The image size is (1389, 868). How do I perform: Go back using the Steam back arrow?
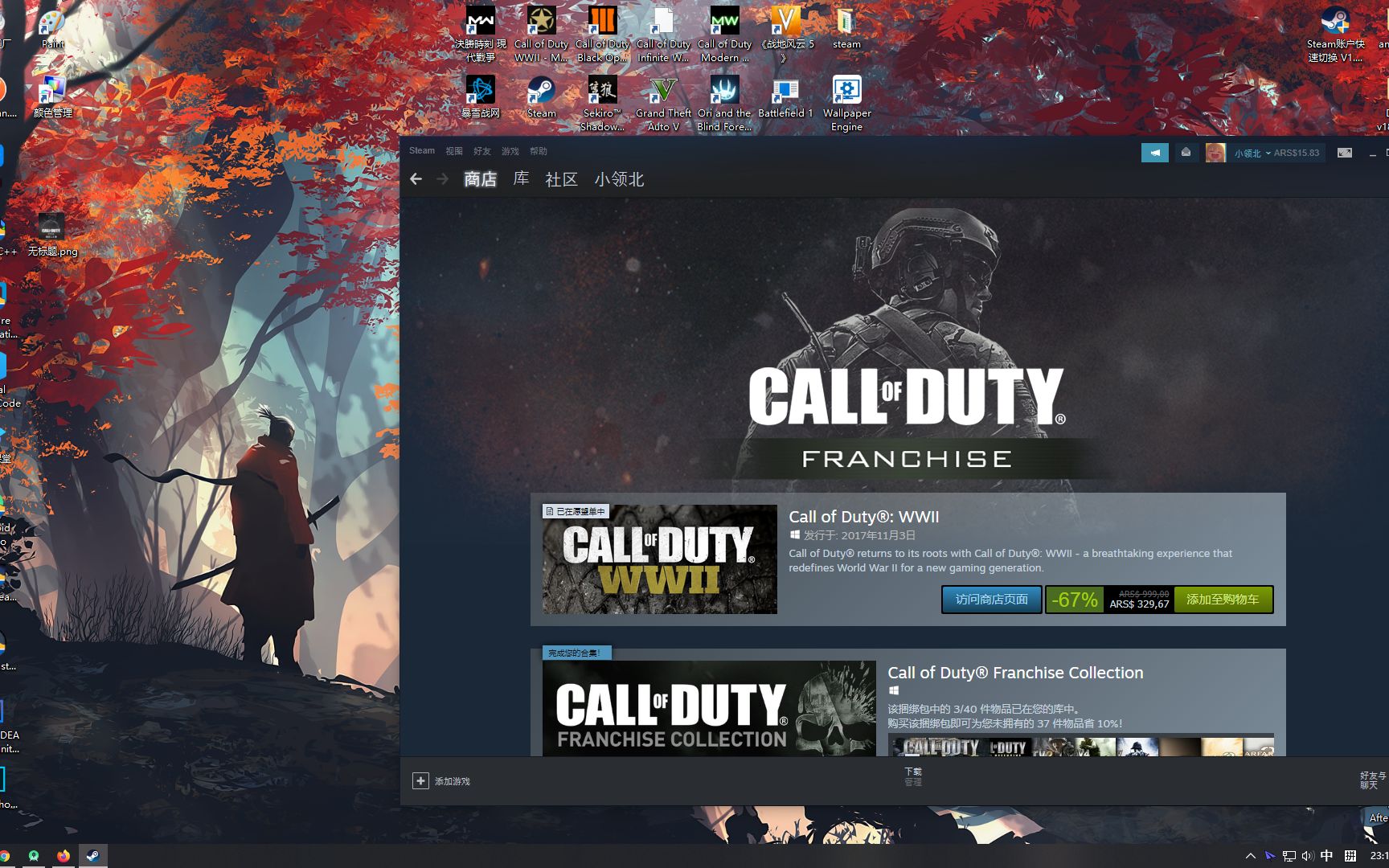click(x=416, y=179)
